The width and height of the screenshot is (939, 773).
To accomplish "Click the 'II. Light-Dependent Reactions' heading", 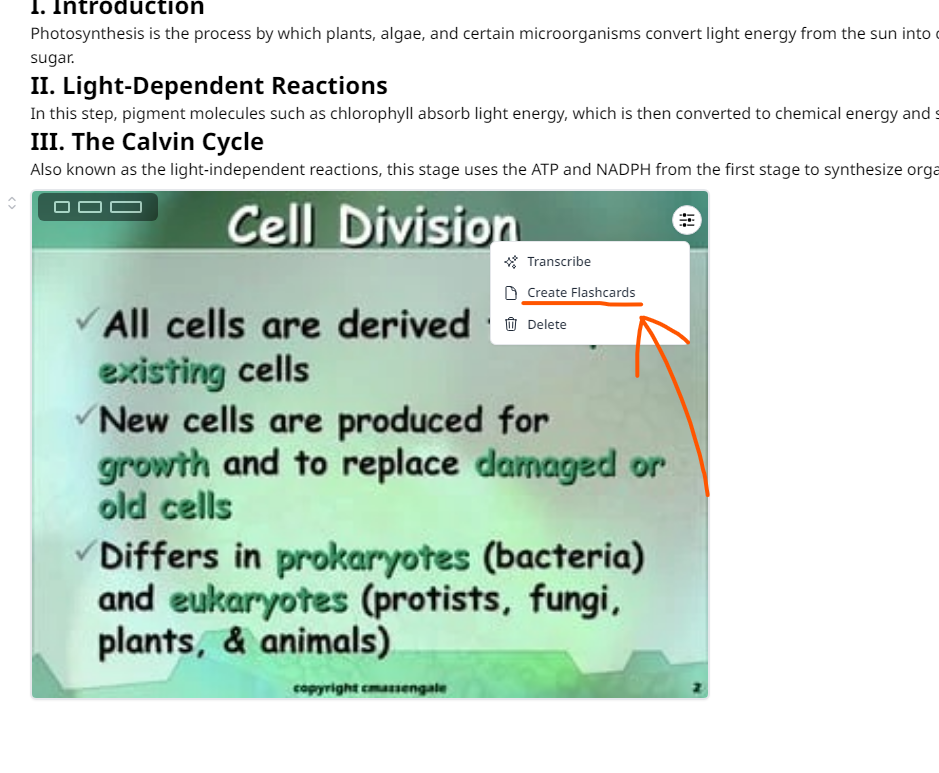I will 209,86.
